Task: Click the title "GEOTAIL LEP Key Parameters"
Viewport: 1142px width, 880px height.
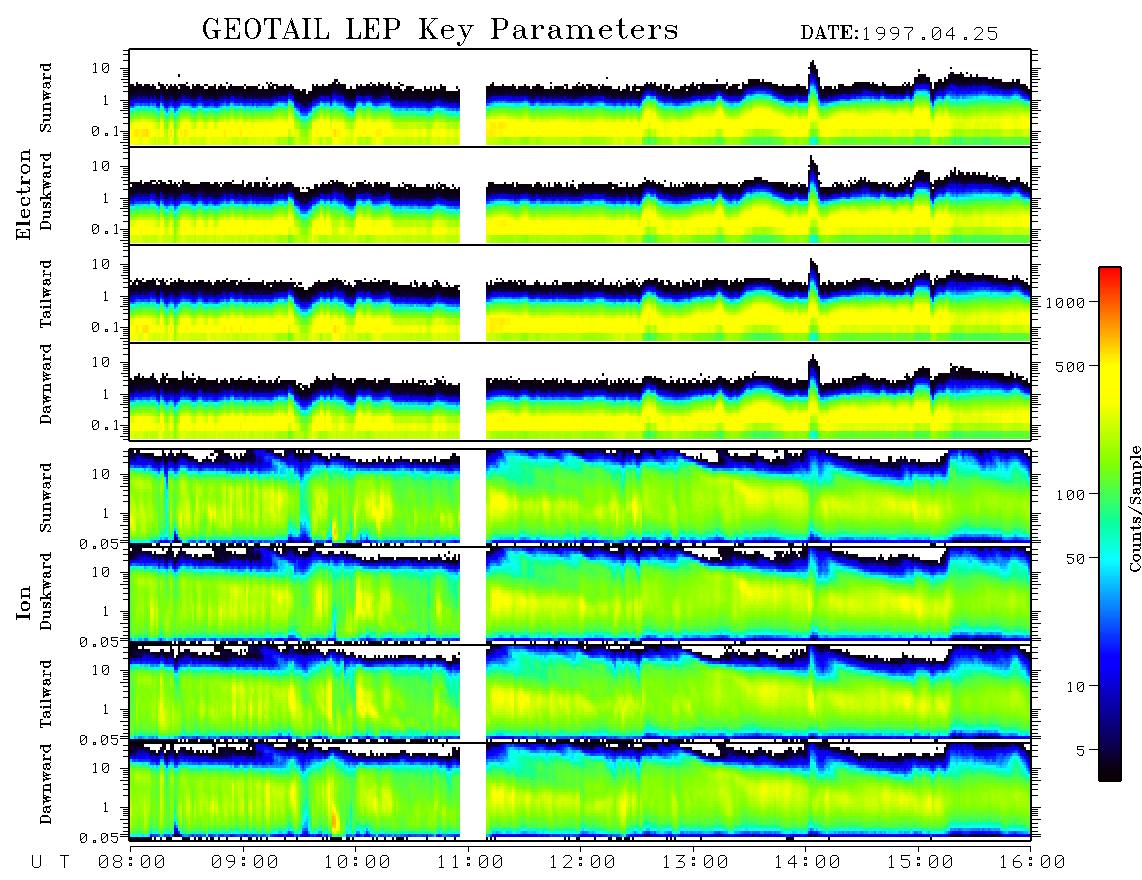Action: (x=440, y=30)
